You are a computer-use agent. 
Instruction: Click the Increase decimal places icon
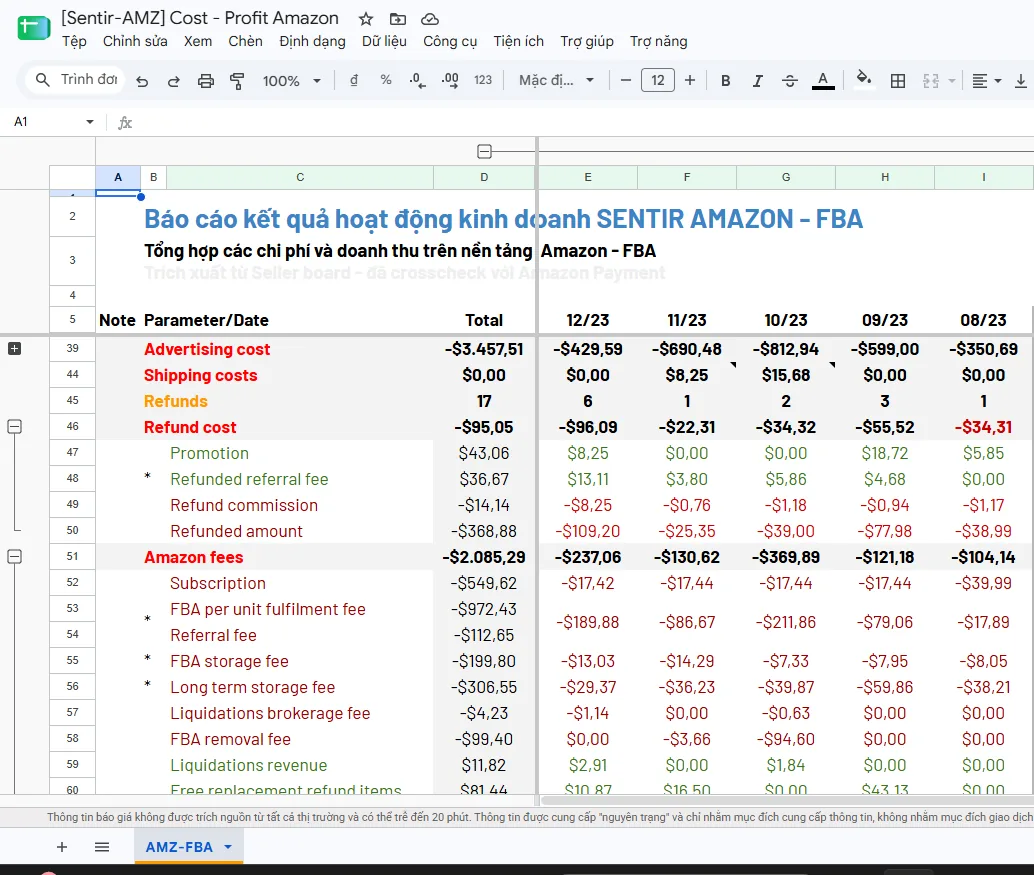(x=450, y=80)
